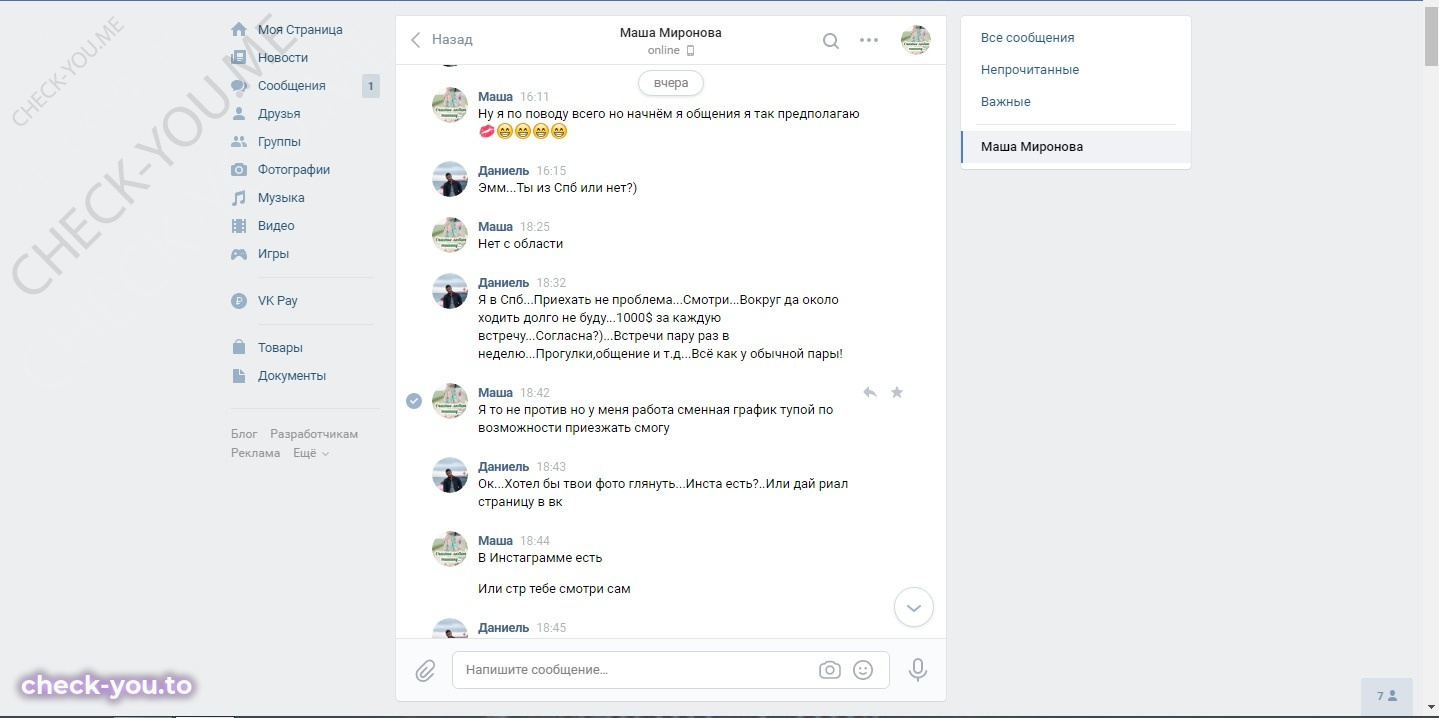
Task: Search within the conversation via magnifier icon
Action: 830,41
